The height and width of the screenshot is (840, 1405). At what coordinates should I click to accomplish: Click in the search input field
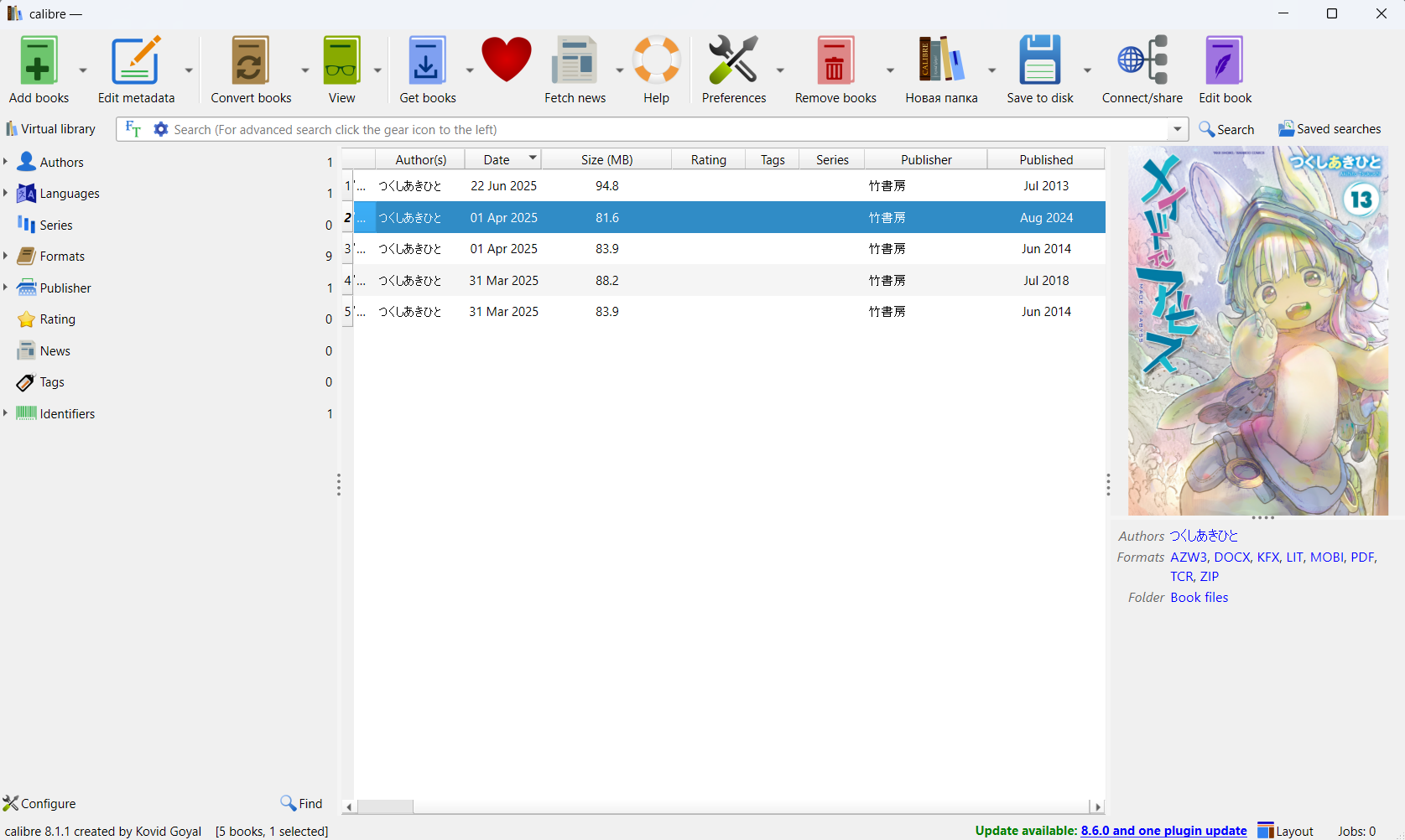[668, 129]
